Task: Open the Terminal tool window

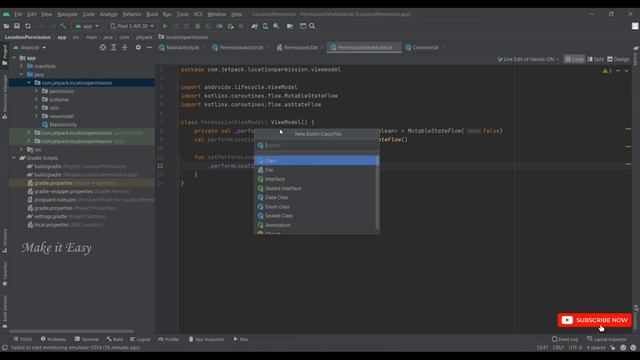Action: [87, 339]
